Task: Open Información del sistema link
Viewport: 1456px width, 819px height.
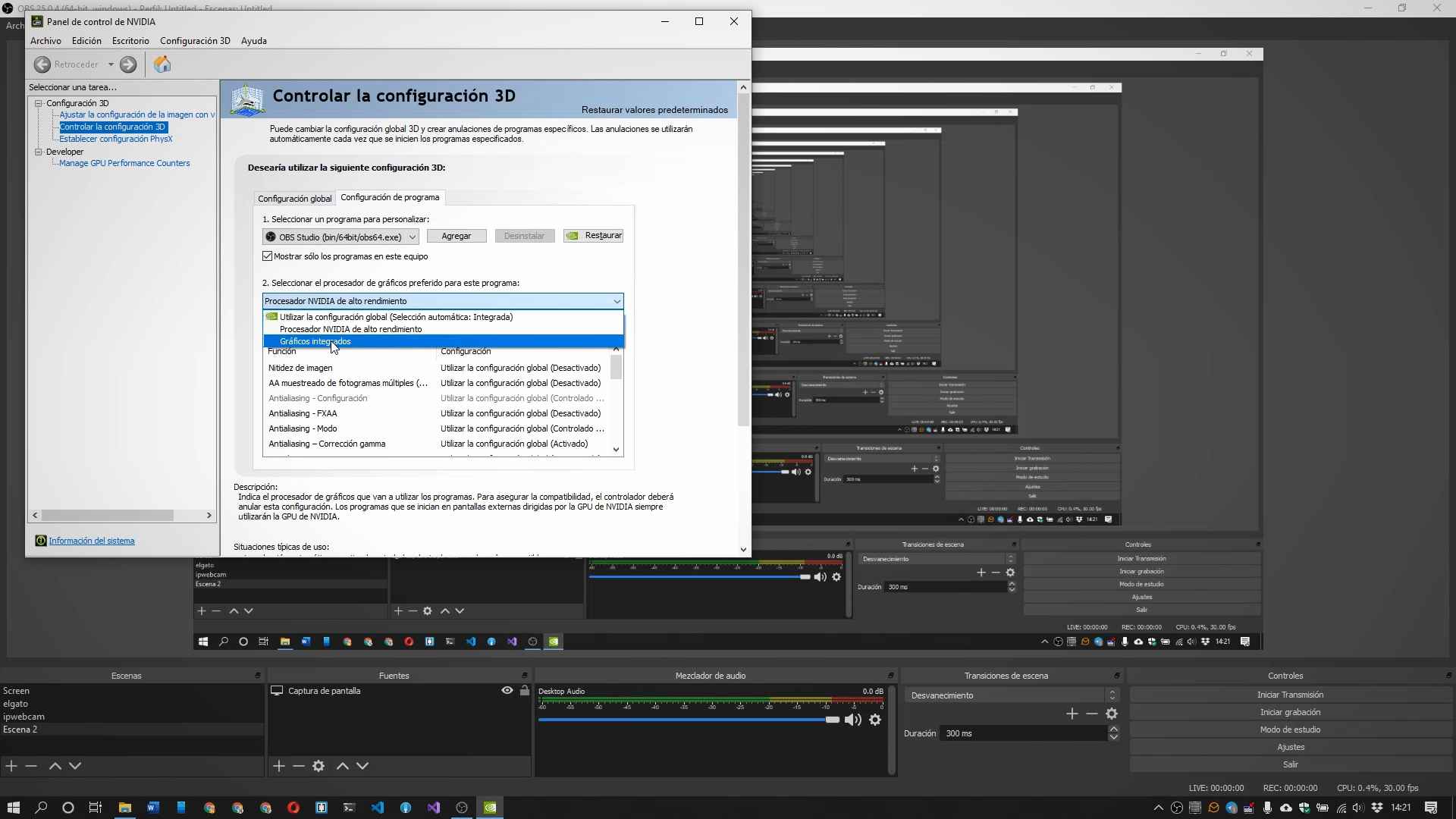Action: [x=92, y=541]
